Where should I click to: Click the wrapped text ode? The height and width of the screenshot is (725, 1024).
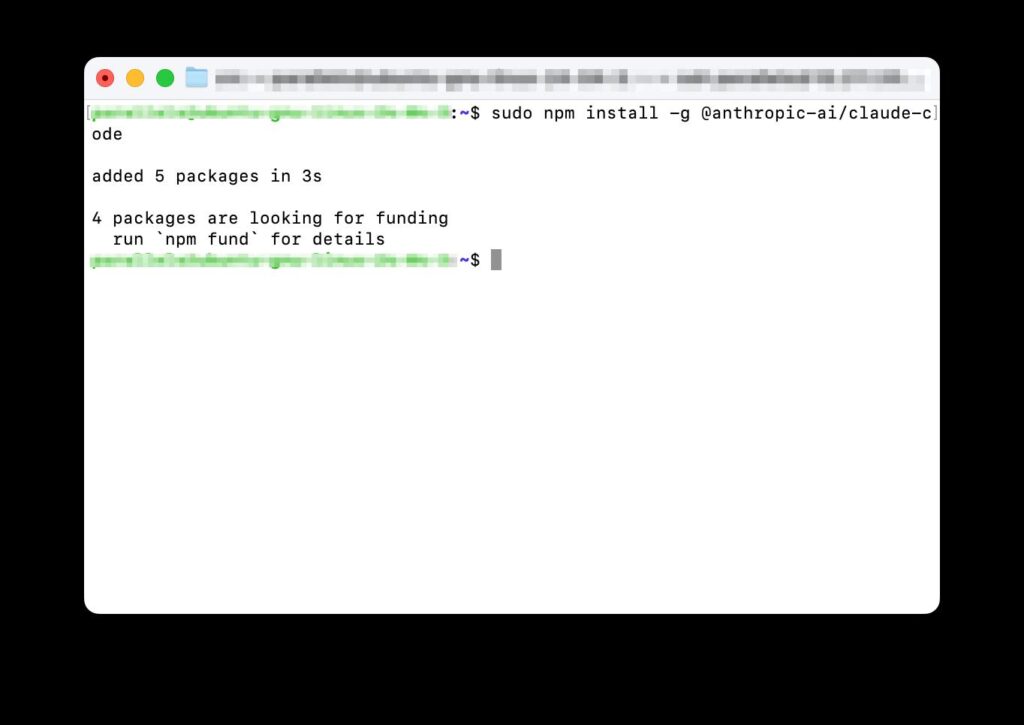coord(107,135)
